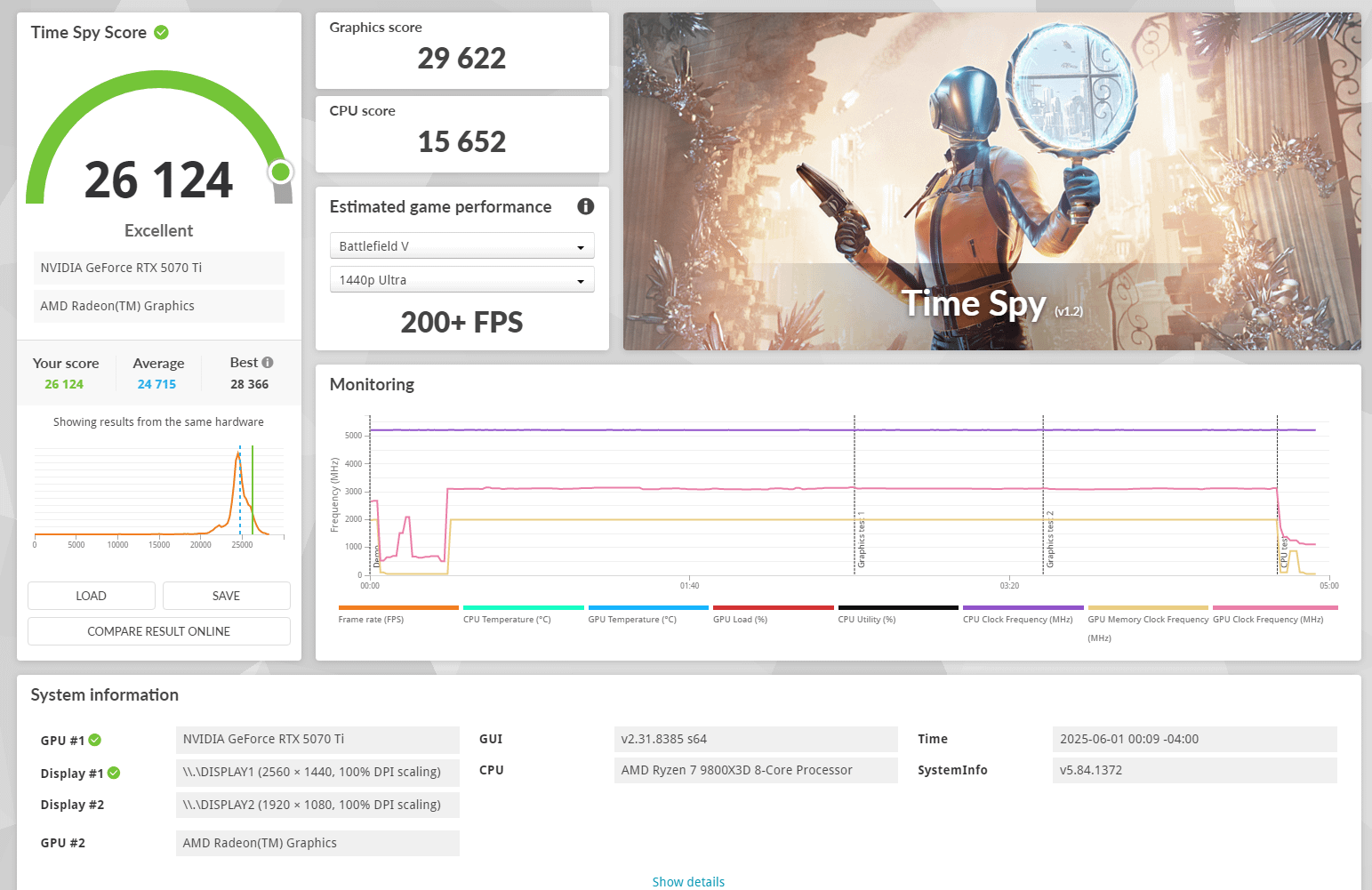Viewport: 1372px width, 890px height.
Task: Click the Display #1 green check icon
Action: [114, 773]
